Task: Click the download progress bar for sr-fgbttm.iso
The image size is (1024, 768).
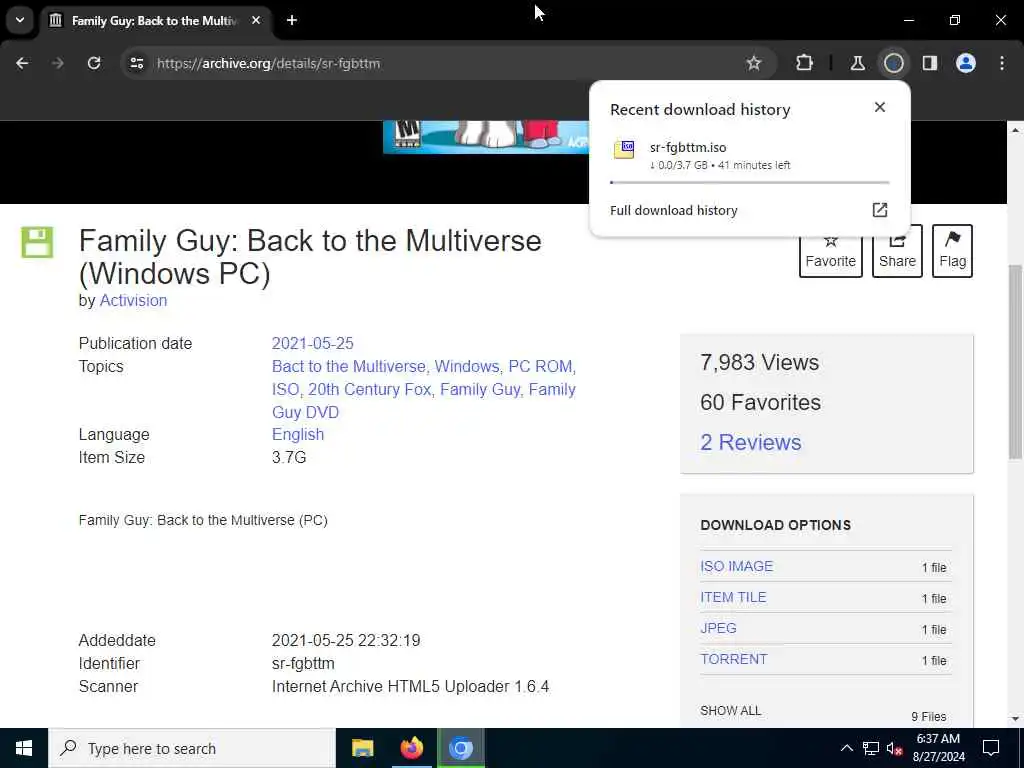Action: (x=749, y=182)
